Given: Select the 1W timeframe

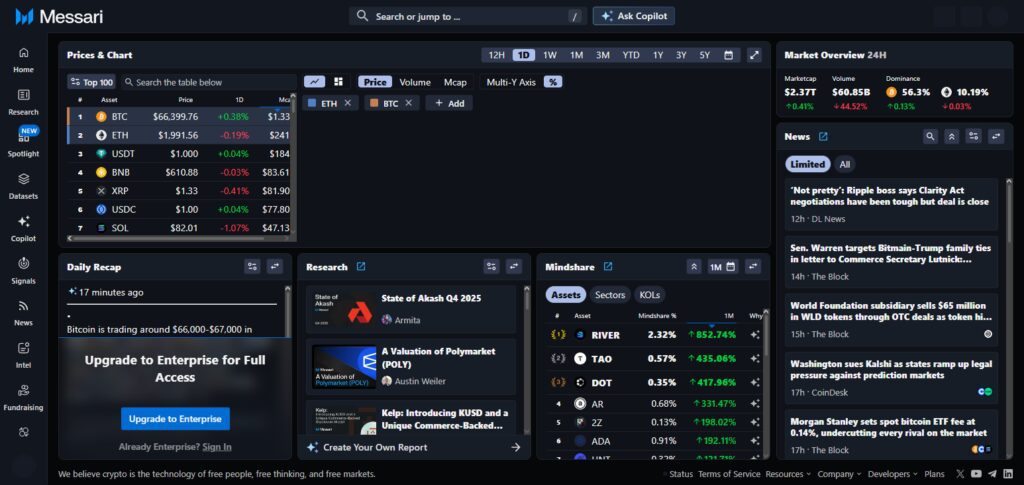Looking at the screenshot, I should point(550,55).
